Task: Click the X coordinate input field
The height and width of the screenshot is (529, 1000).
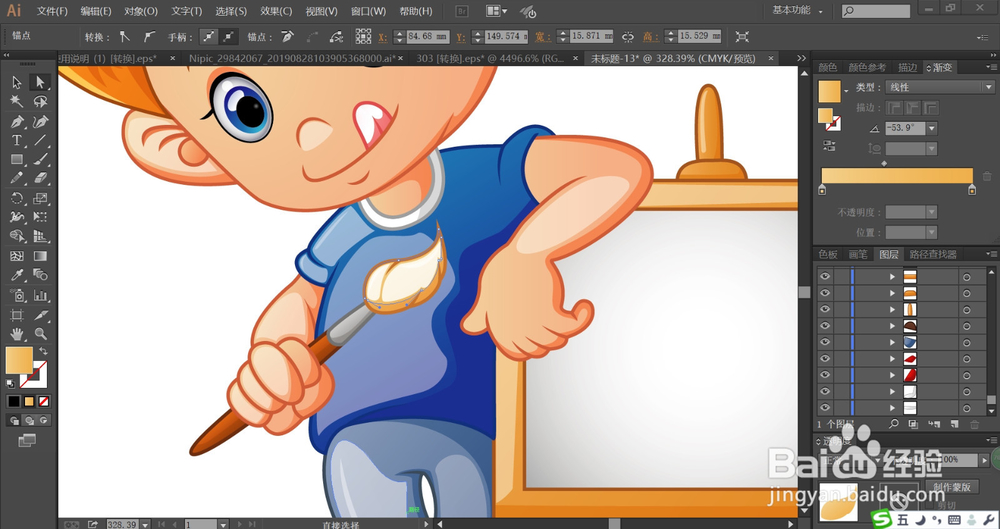Action: click(427, 37)
